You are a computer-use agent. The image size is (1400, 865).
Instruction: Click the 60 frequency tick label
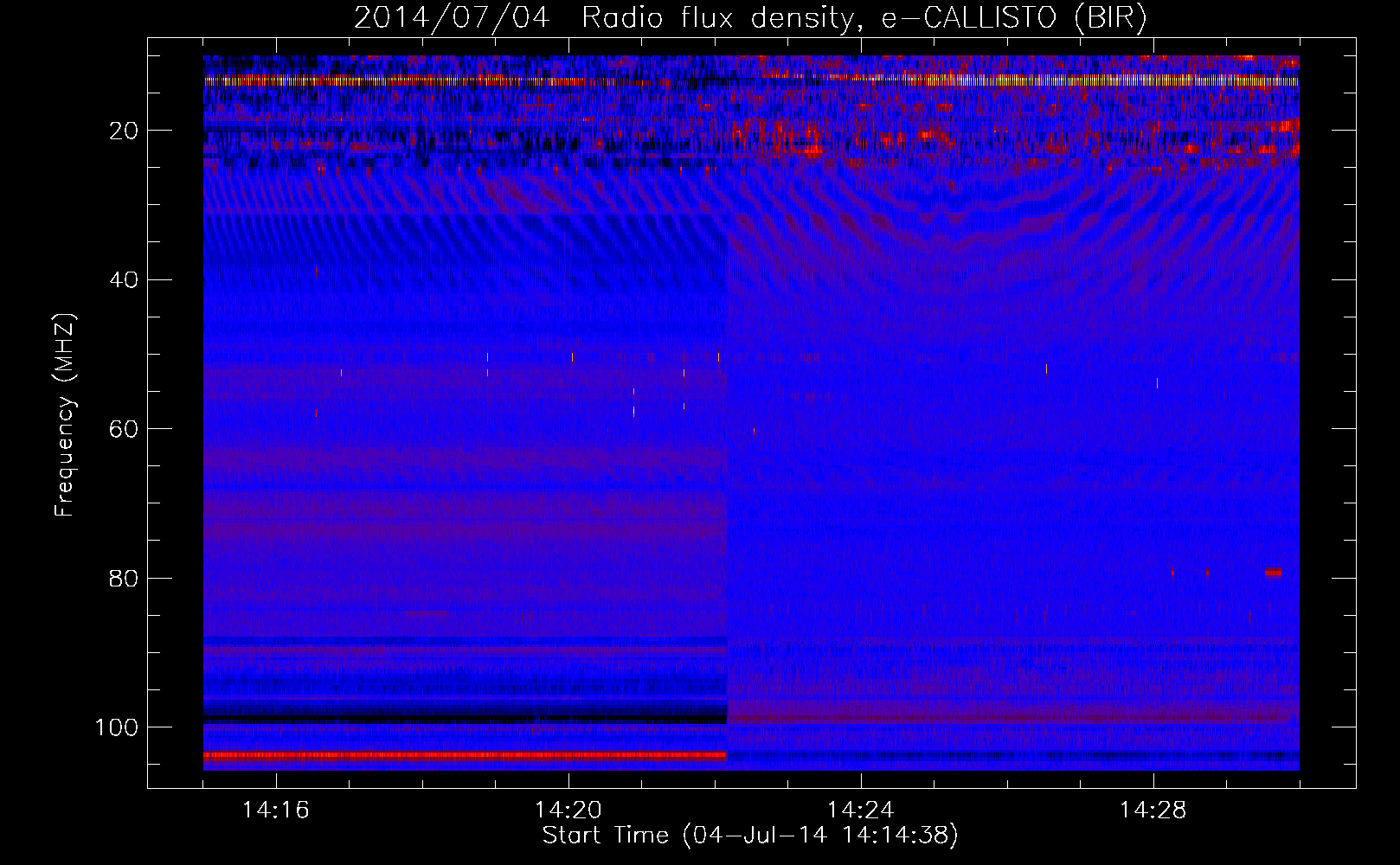125,429
